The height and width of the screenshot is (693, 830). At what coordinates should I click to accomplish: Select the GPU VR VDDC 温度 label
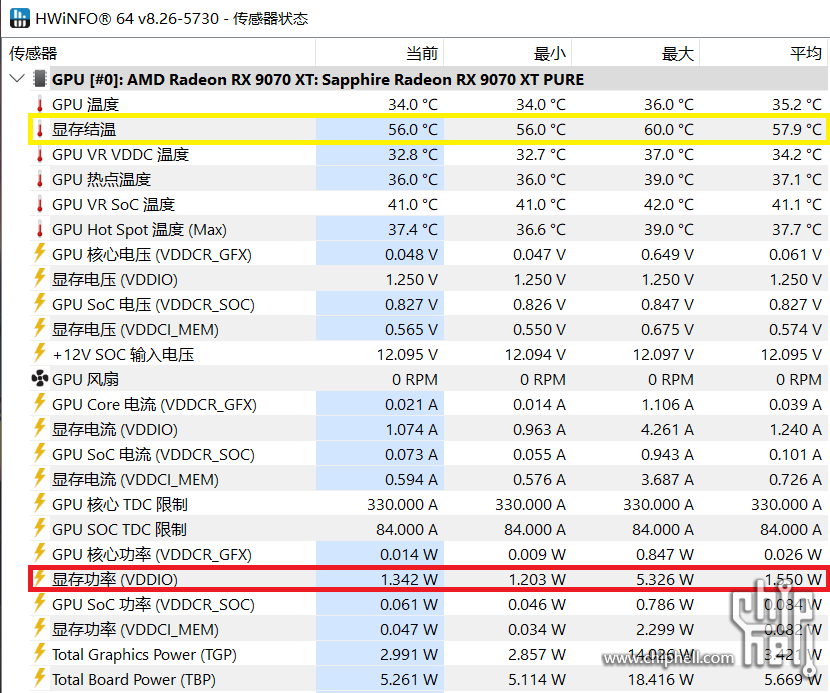pos(120,154)
